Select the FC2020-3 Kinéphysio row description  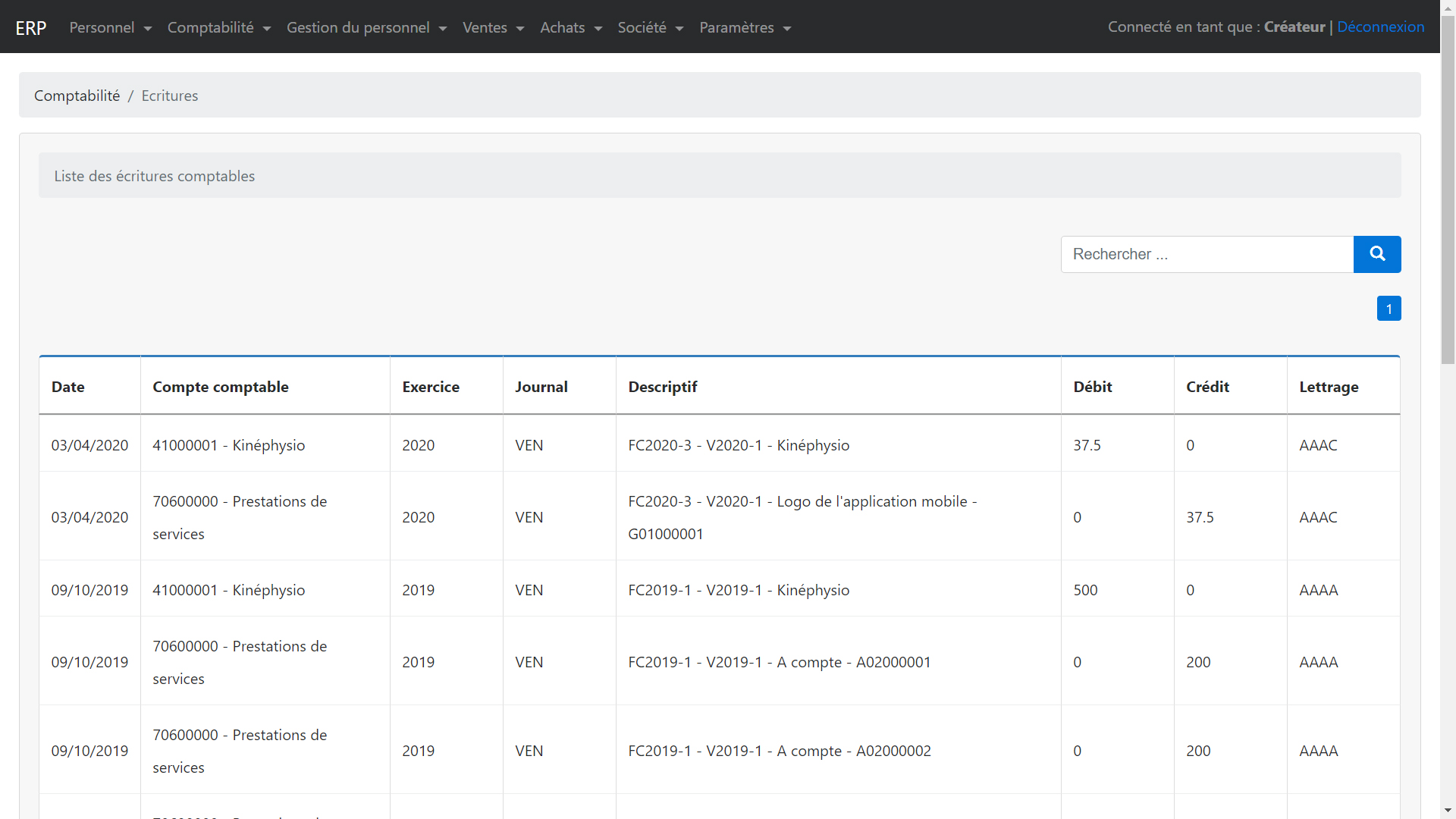tap(739, 445)
